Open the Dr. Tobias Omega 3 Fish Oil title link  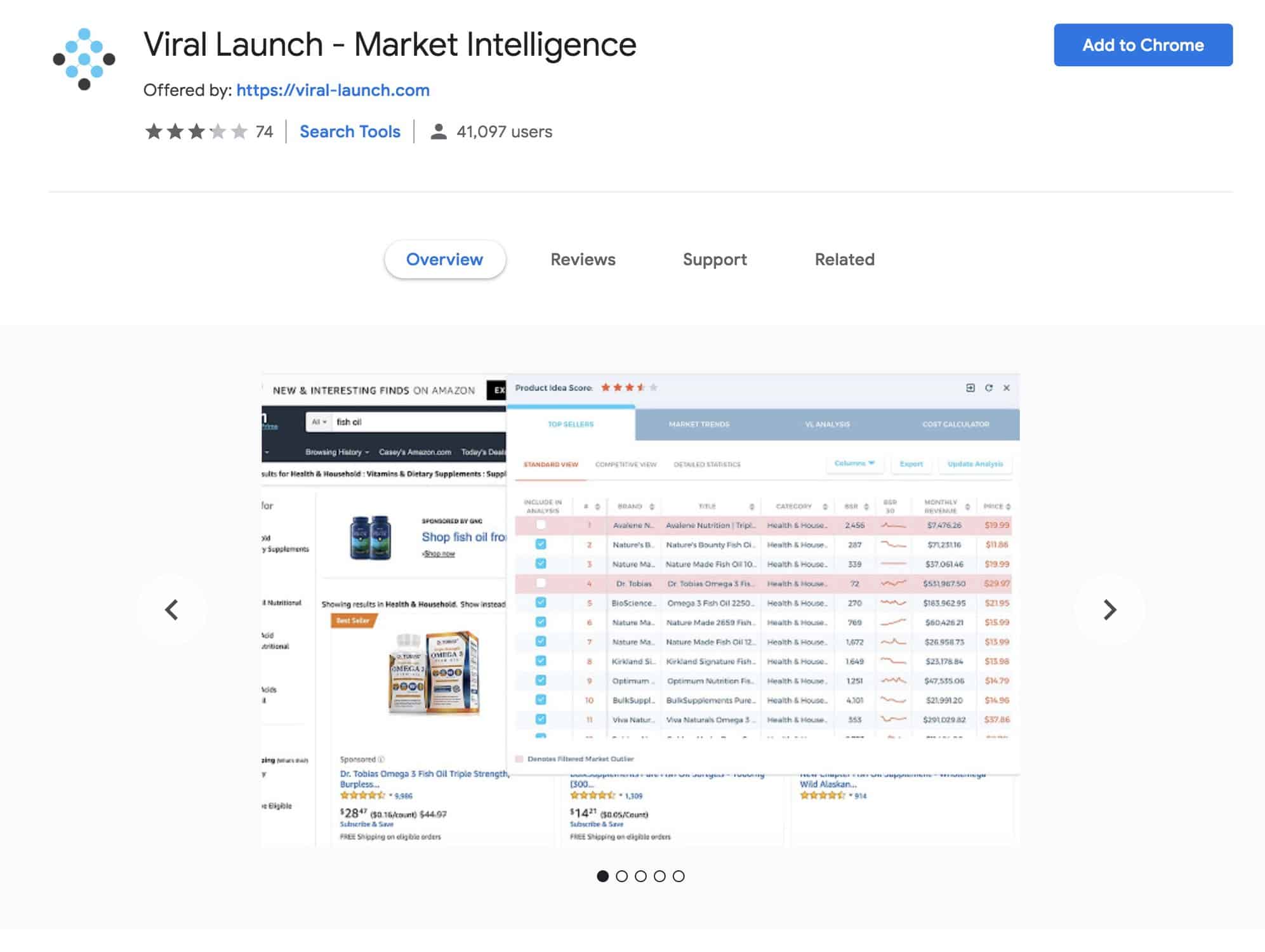424,779
